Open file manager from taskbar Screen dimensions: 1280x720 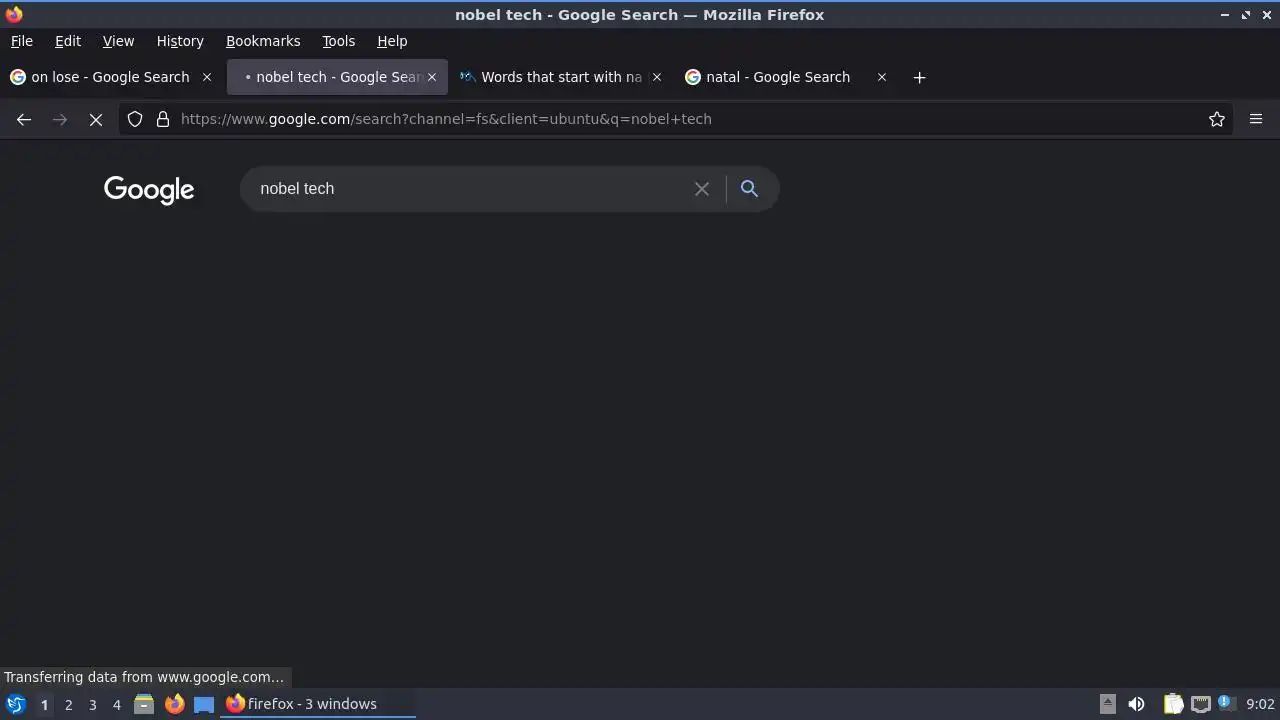144,704
